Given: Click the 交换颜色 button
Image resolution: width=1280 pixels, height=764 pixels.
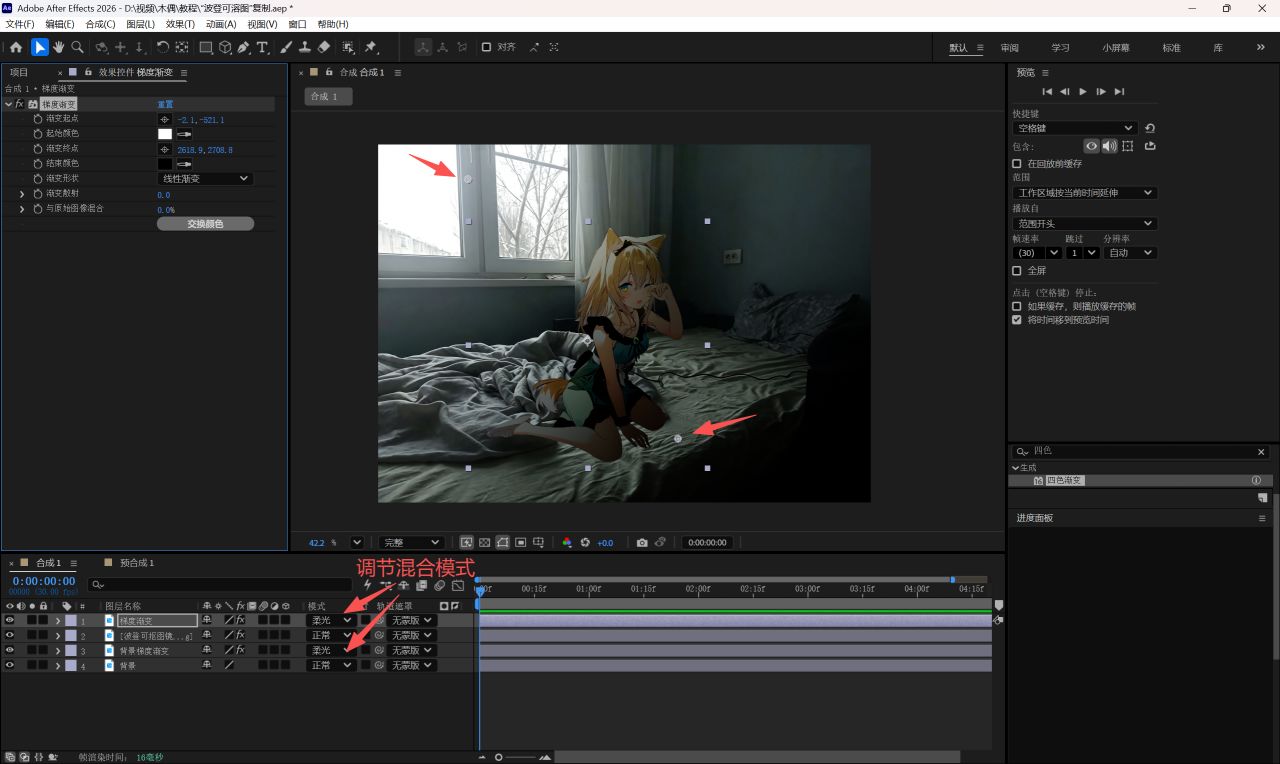Looking at the screenshot, I should pyautogui.click(x=205, y=224).
